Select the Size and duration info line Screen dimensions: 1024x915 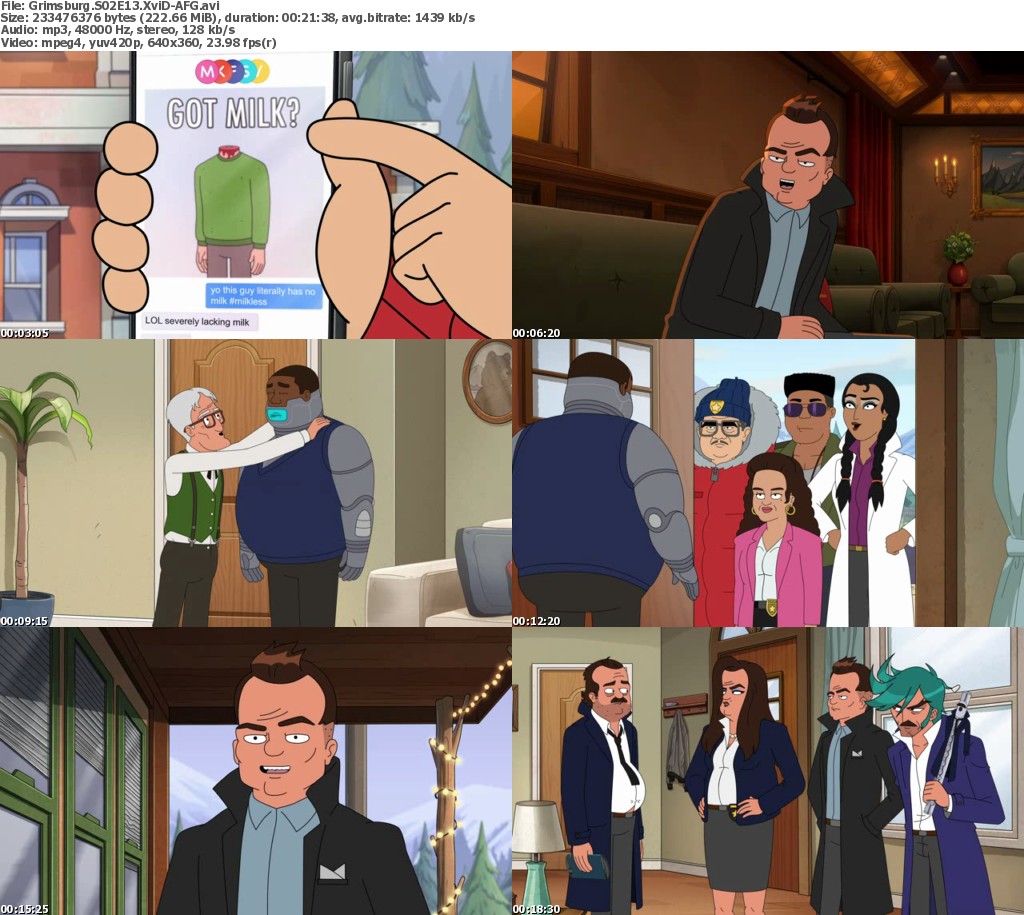[x=238, y=18]
